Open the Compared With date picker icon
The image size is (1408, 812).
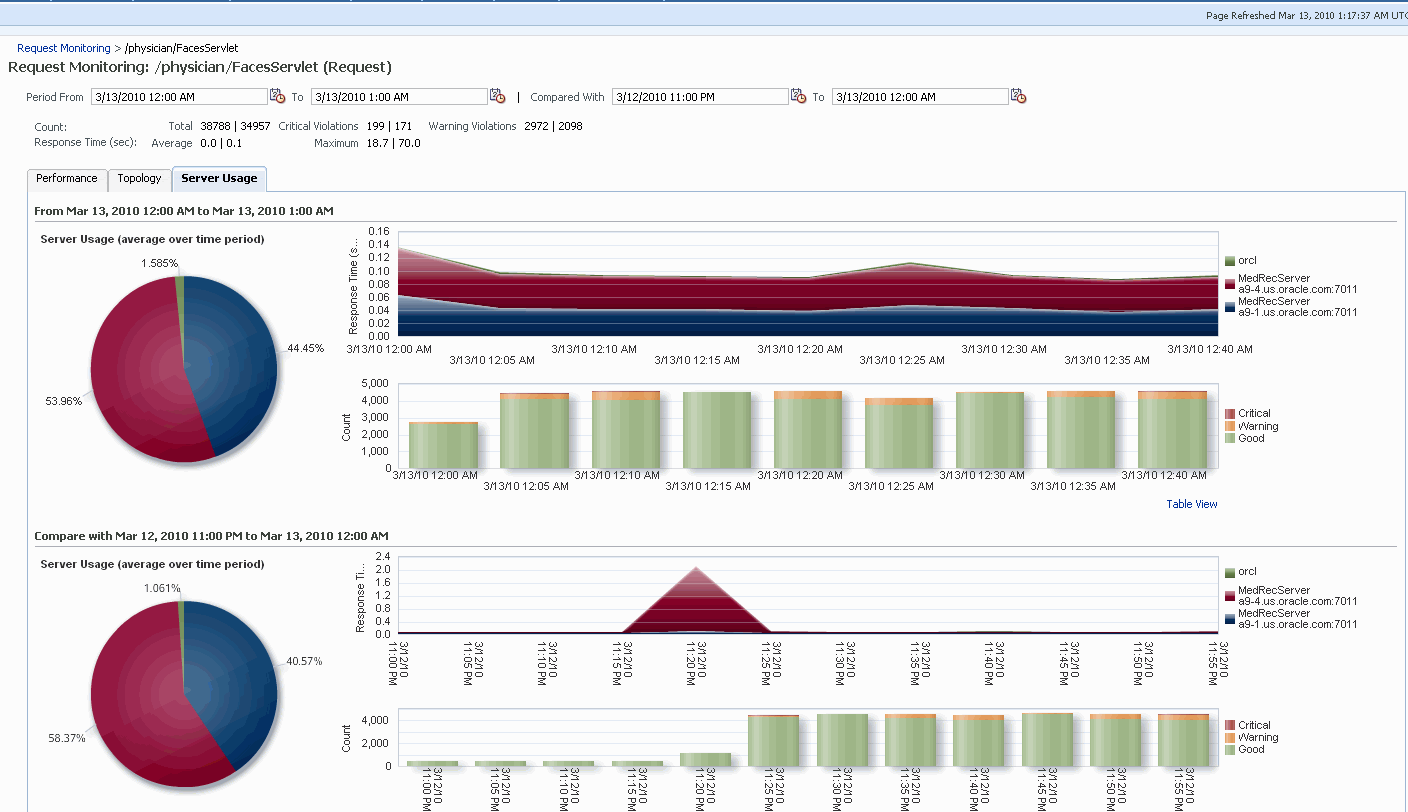point(799,96)
